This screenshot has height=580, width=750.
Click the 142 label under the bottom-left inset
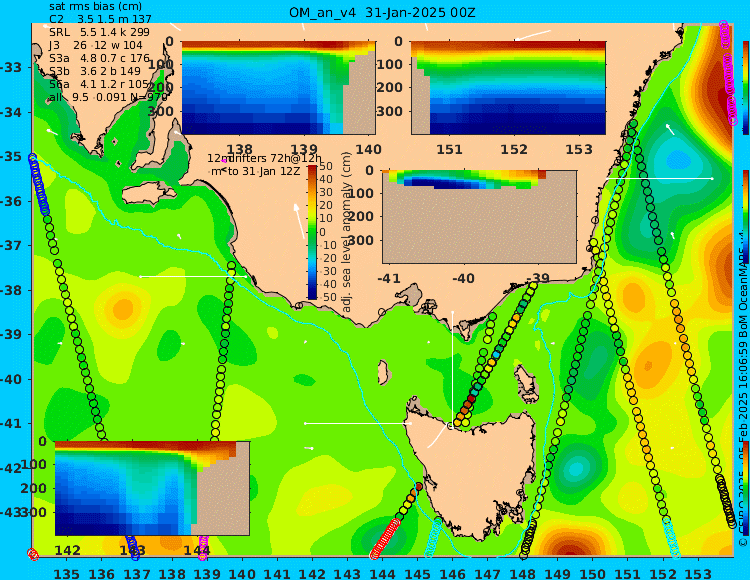click(68, 550)
